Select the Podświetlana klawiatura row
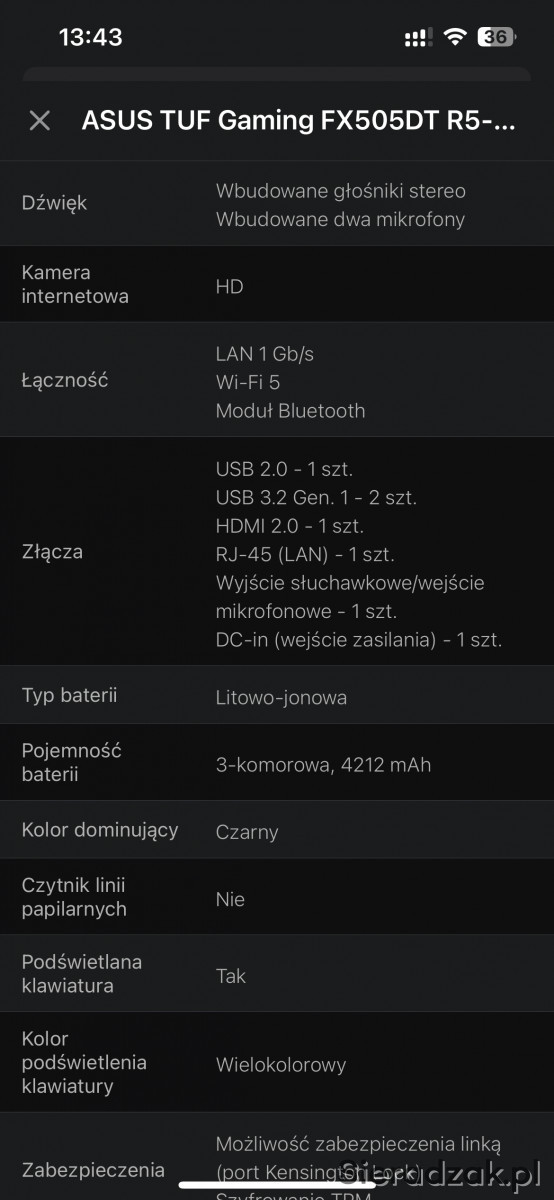Screen dimensions: 554x1200 coord(277,974)
